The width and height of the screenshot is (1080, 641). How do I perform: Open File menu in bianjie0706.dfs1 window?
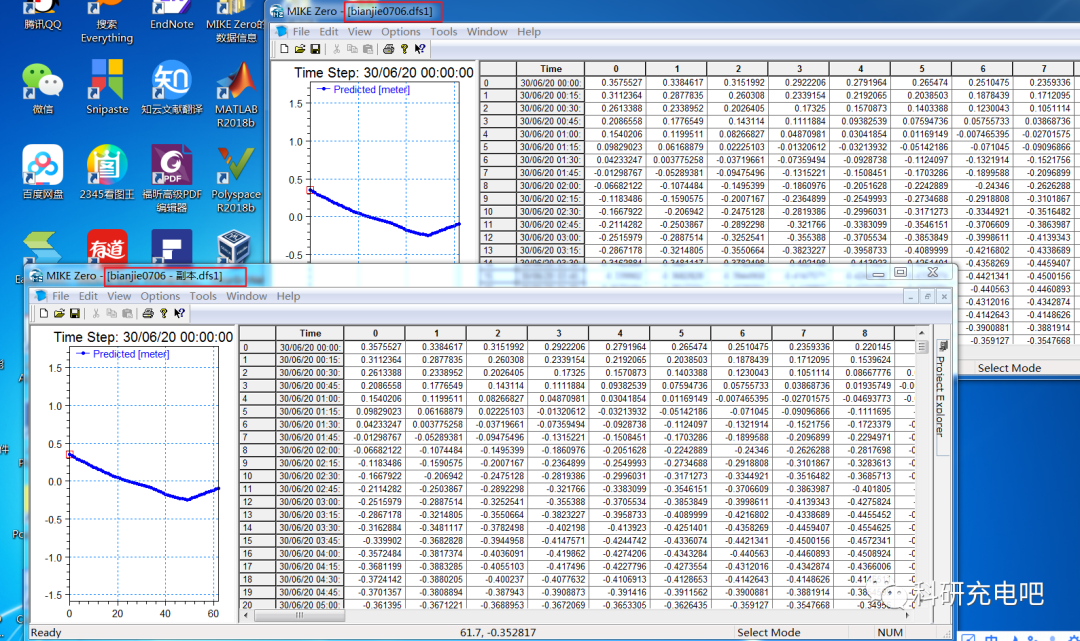301,32
